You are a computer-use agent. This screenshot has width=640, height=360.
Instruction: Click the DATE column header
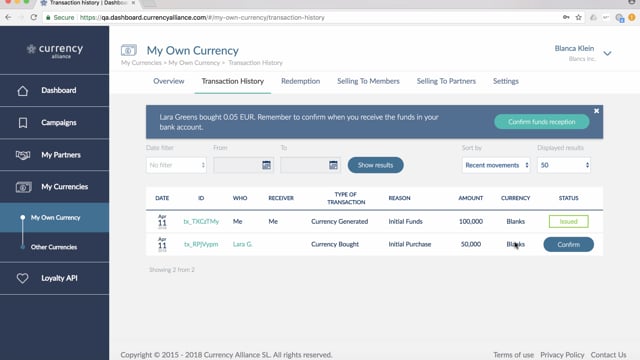[x=162, y=198]
